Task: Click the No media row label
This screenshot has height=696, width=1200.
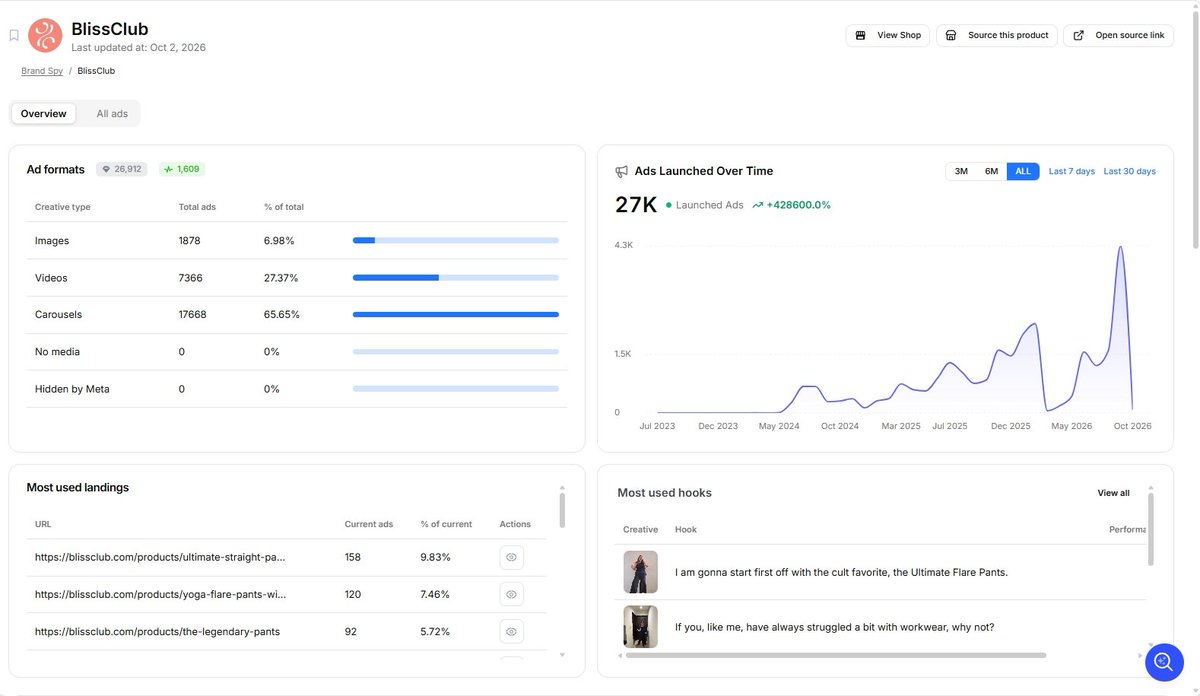Action: click(x=57, y=352)
